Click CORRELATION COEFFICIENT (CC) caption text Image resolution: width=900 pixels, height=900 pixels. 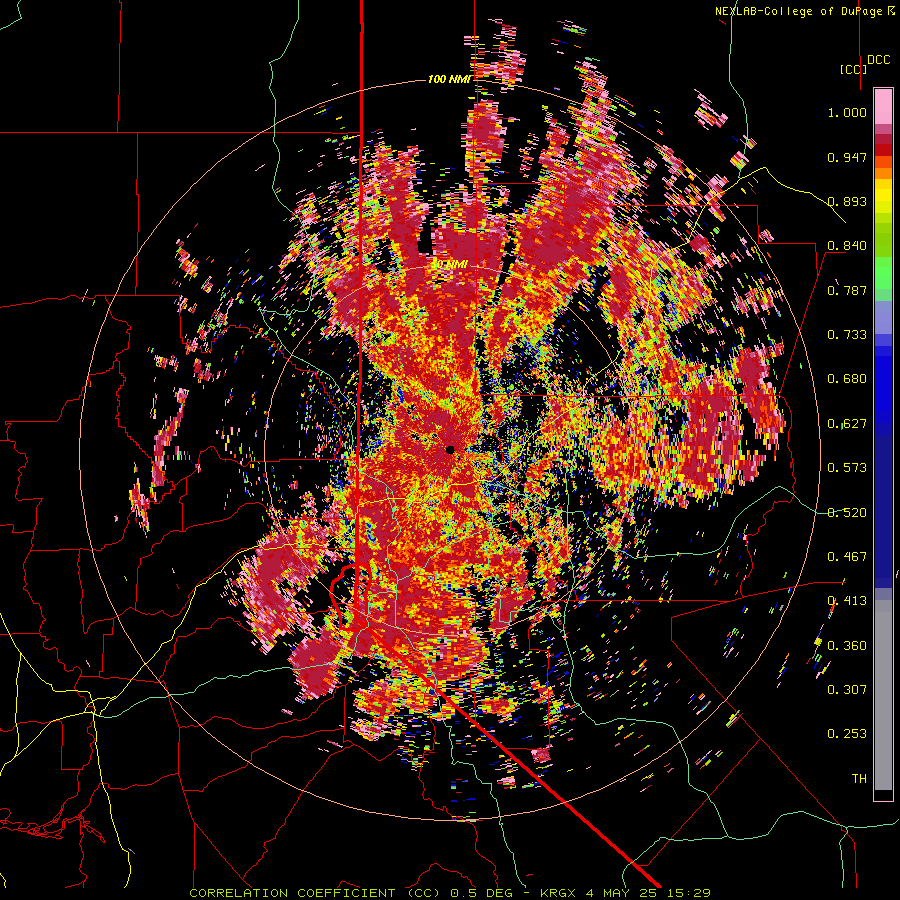pyautogui.click(x=313, y=893)
